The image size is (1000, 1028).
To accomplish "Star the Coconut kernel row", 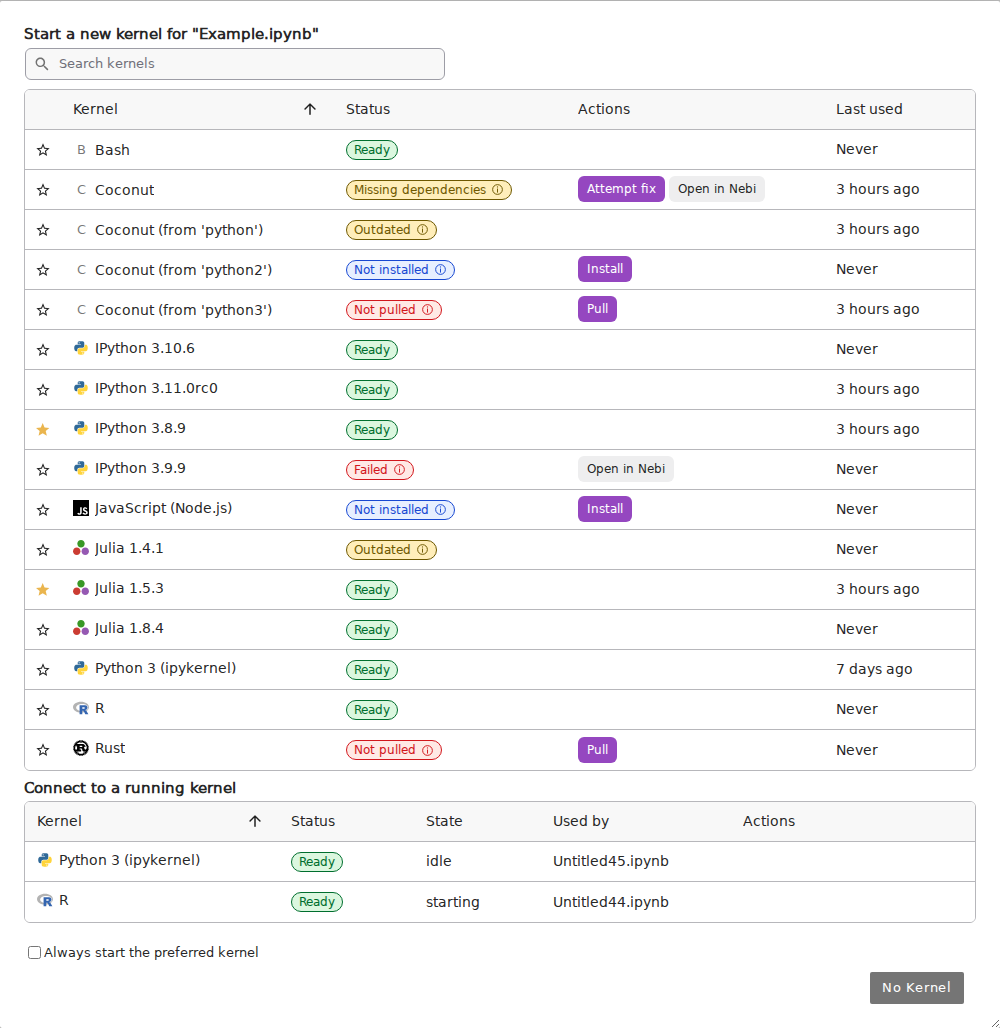I will click(43, 190).
